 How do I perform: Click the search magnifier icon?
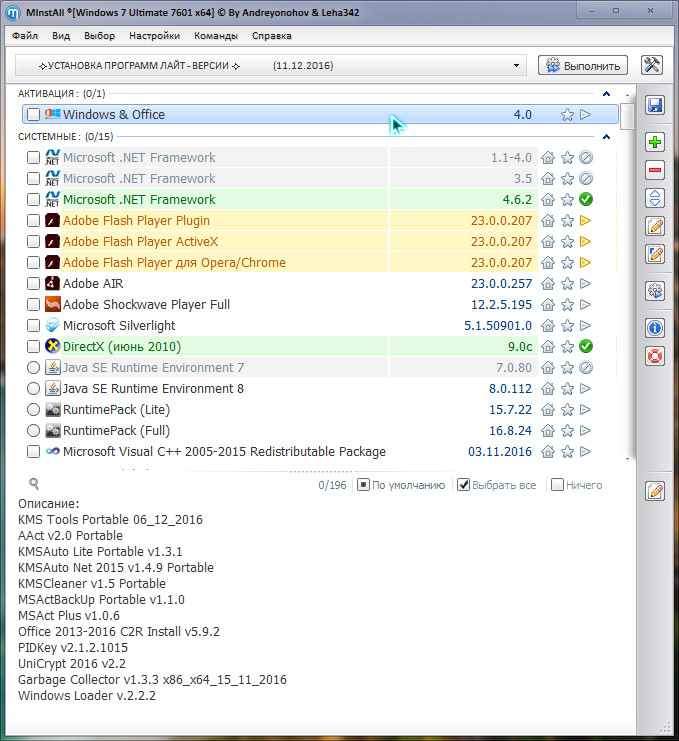click(x=34, y=483)
